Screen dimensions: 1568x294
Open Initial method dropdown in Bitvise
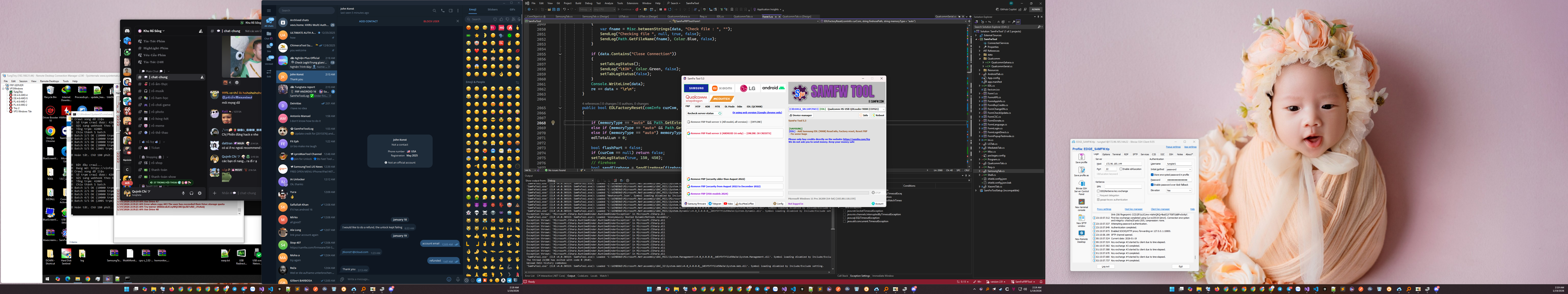tap(1179, 169)
